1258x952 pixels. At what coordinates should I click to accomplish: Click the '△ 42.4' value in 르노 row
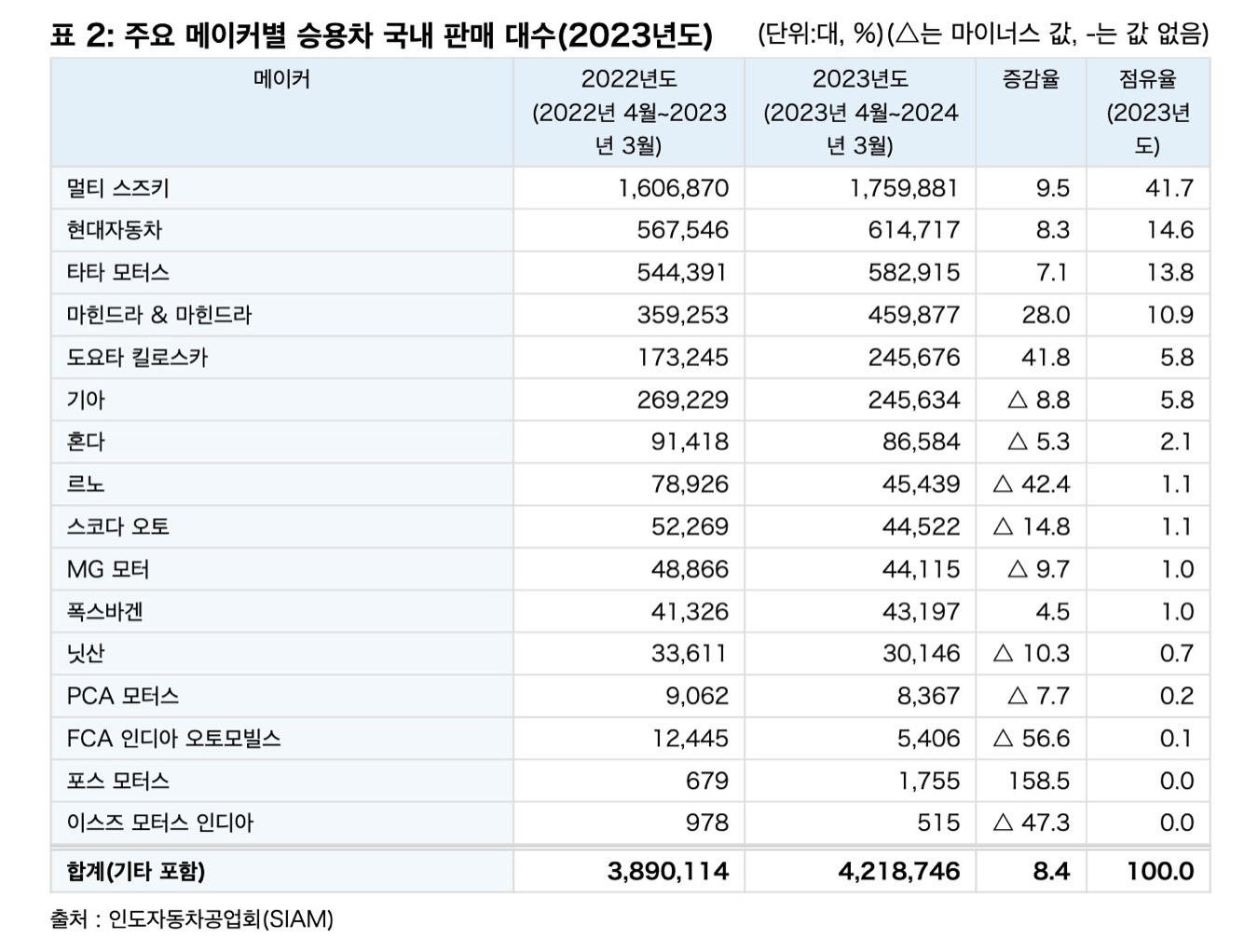[x=1032, y=484]
